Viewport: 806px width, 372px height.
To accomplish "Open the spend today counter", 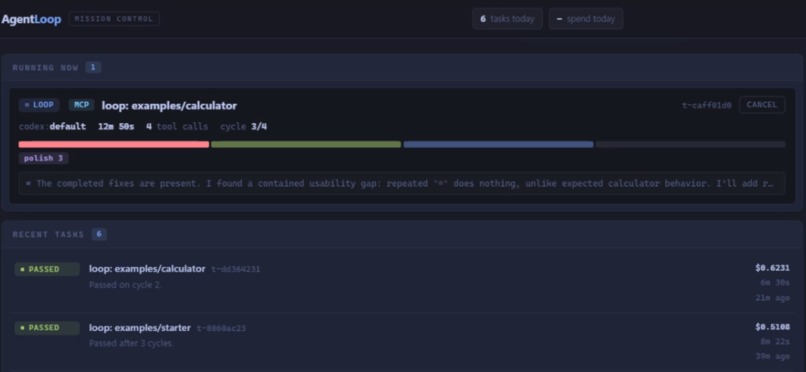I will (586, 19).
